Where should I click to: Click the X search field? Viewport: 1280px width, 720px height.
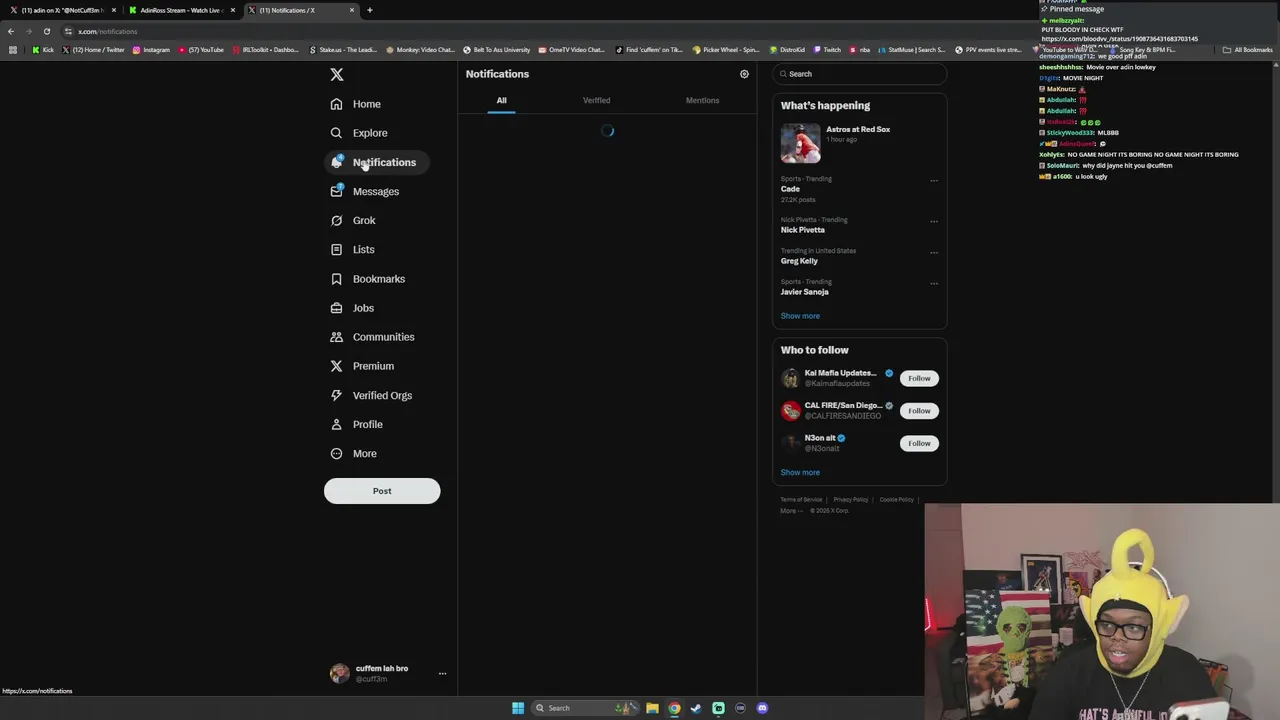(860, 74)
